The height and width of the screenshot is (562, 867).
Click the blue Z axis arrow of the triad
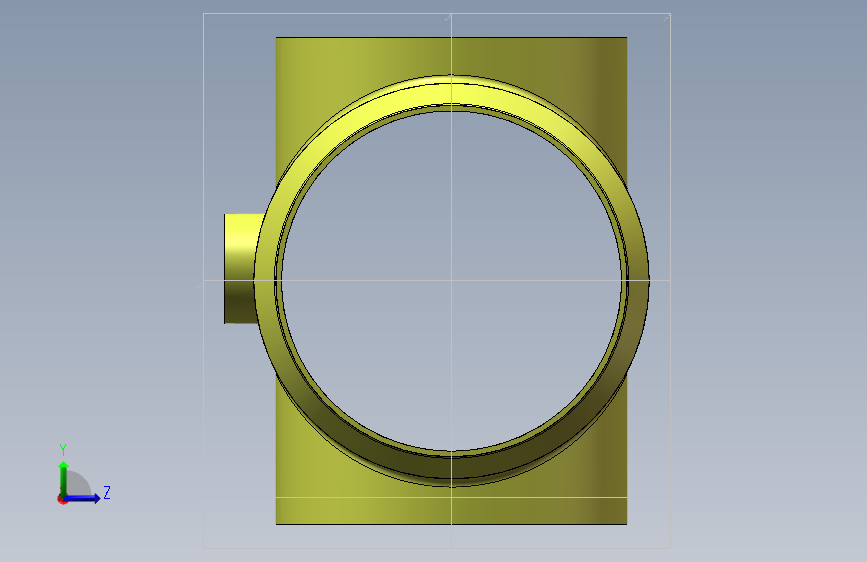point(83,498)
